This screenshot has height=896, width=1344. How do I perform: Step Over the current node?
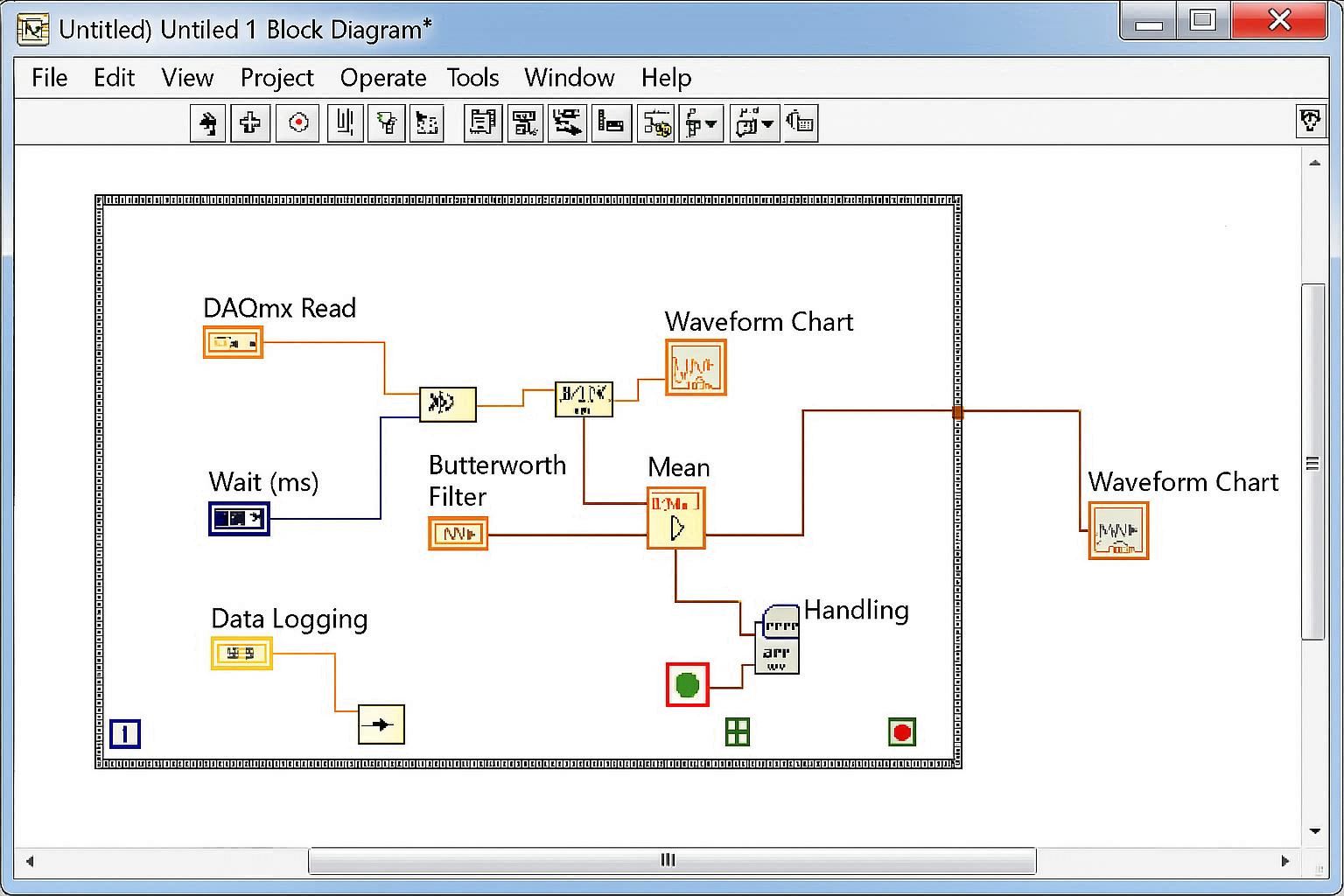pyautogui.click(x=526, y=122)
